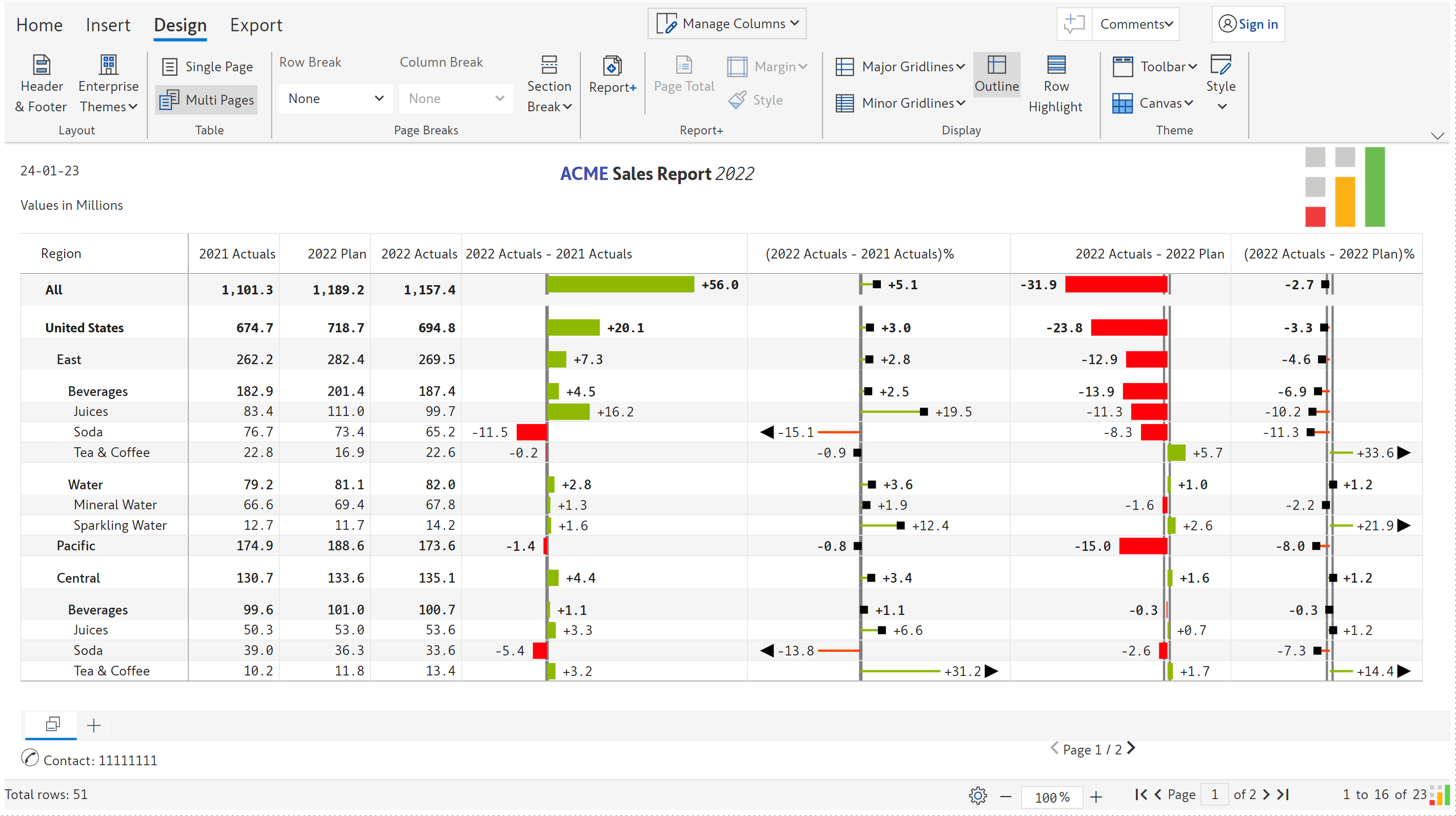The height and width of the screenshot is (816, 1456).
Task: Click the Report+ icon
Action: (x=612, y=67)
